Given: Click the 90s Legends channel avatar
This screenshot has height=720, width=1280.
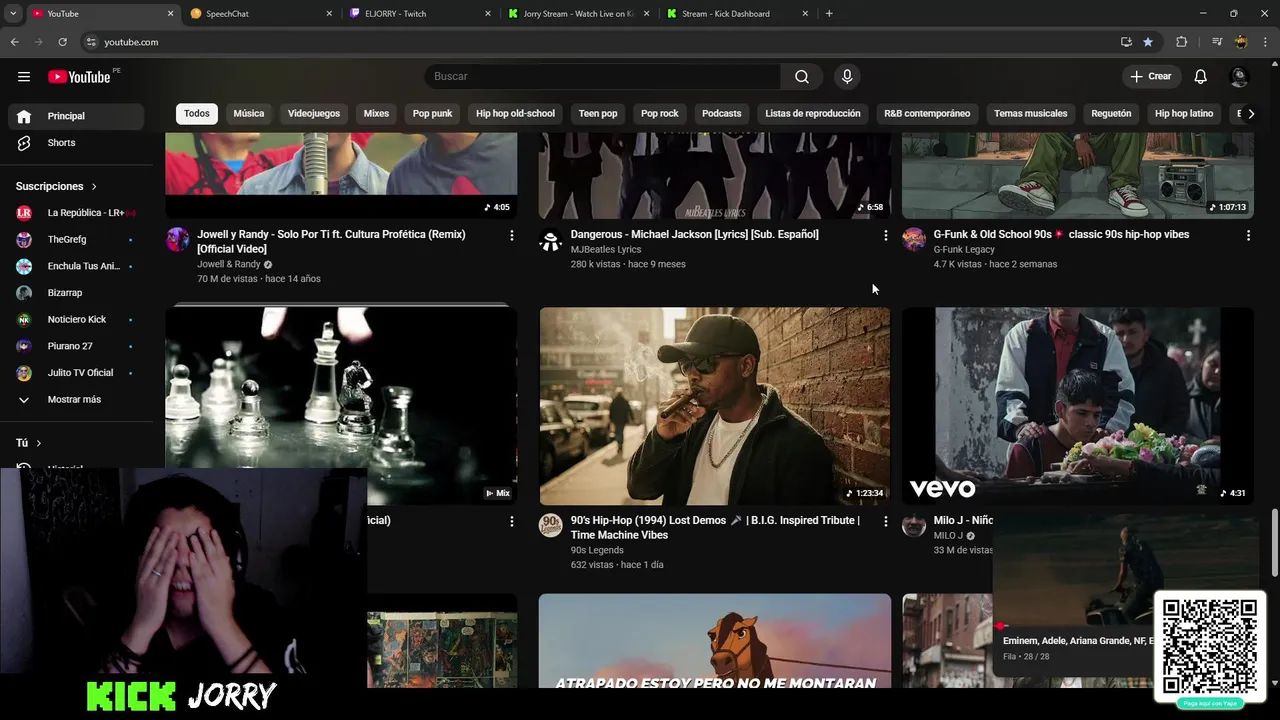Looking at the screenshot, I should (x=551, y=525).
